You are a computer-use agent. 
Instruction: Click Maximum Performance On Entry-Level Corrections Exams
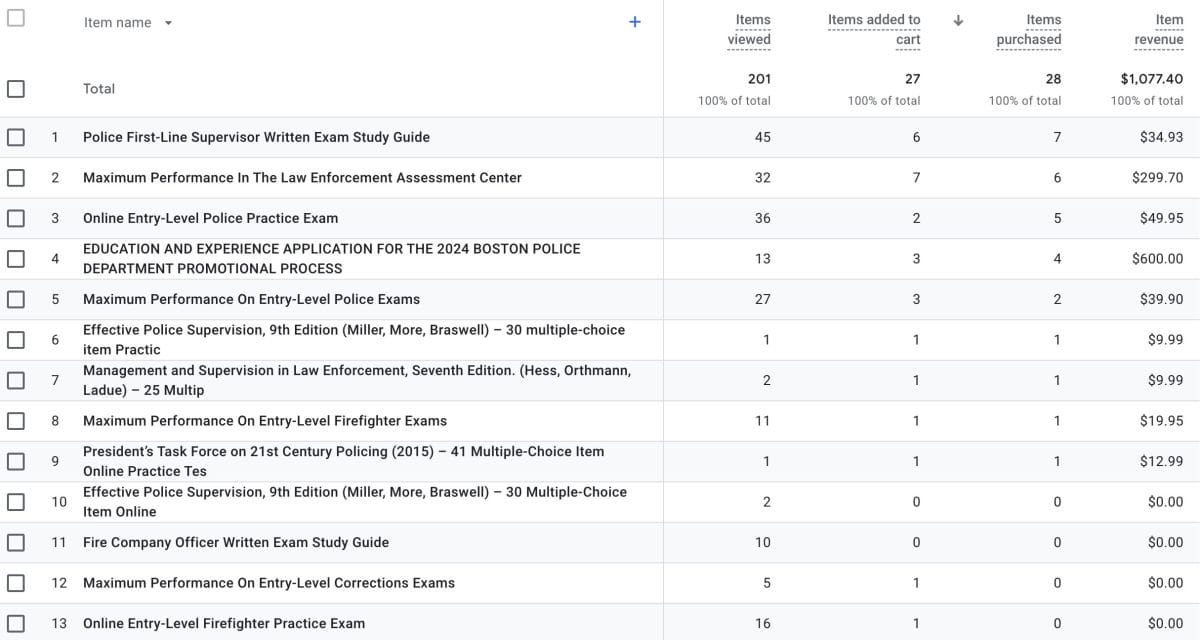[x=268, y=583]
